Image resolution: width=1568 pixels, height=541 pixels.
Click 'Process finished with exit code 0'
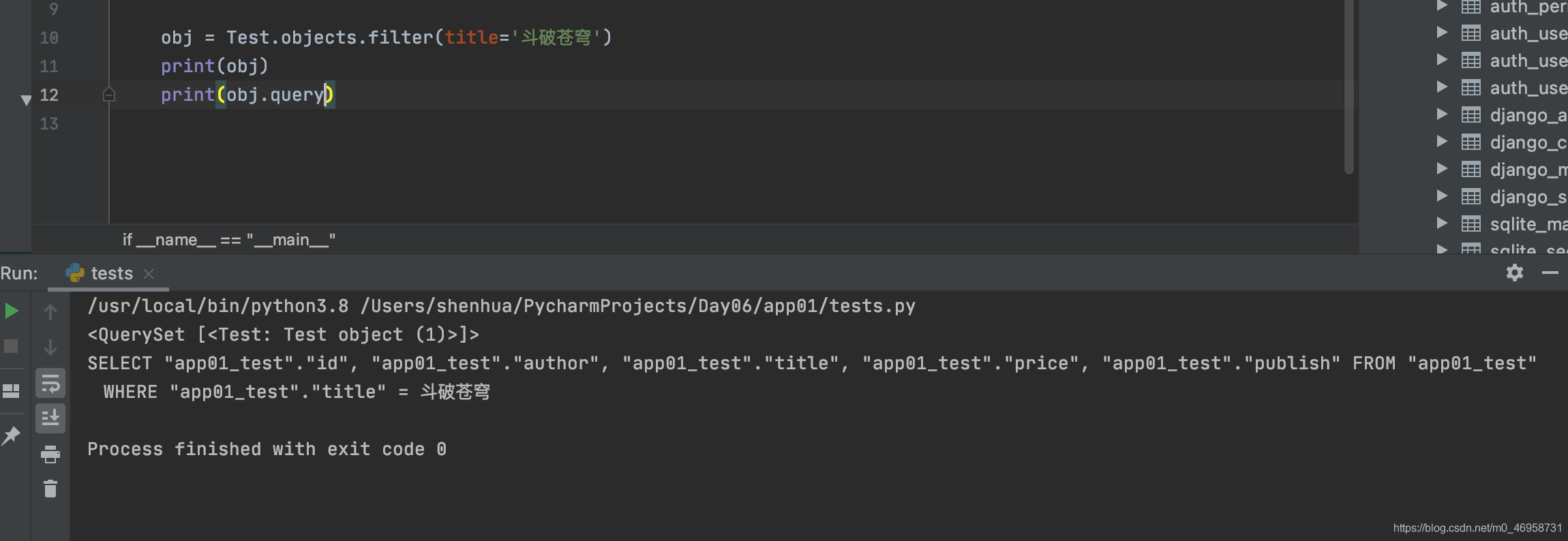click(267, 449)
